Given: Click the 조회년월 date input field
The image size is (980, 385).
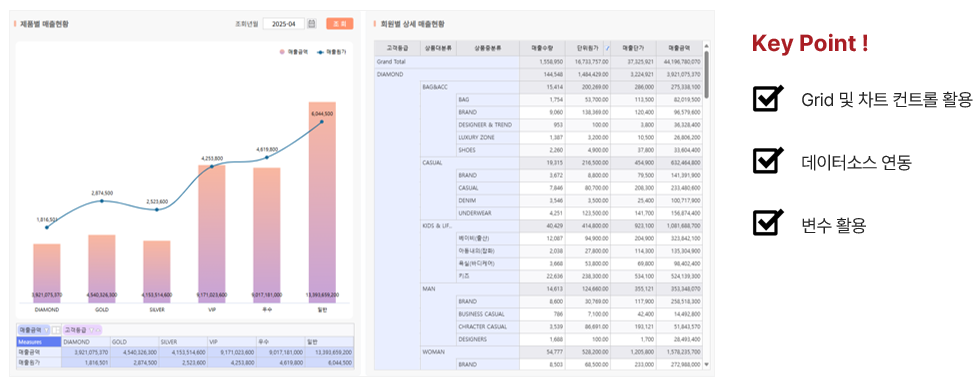Looking at the screenshot, I should pos(283,24).
